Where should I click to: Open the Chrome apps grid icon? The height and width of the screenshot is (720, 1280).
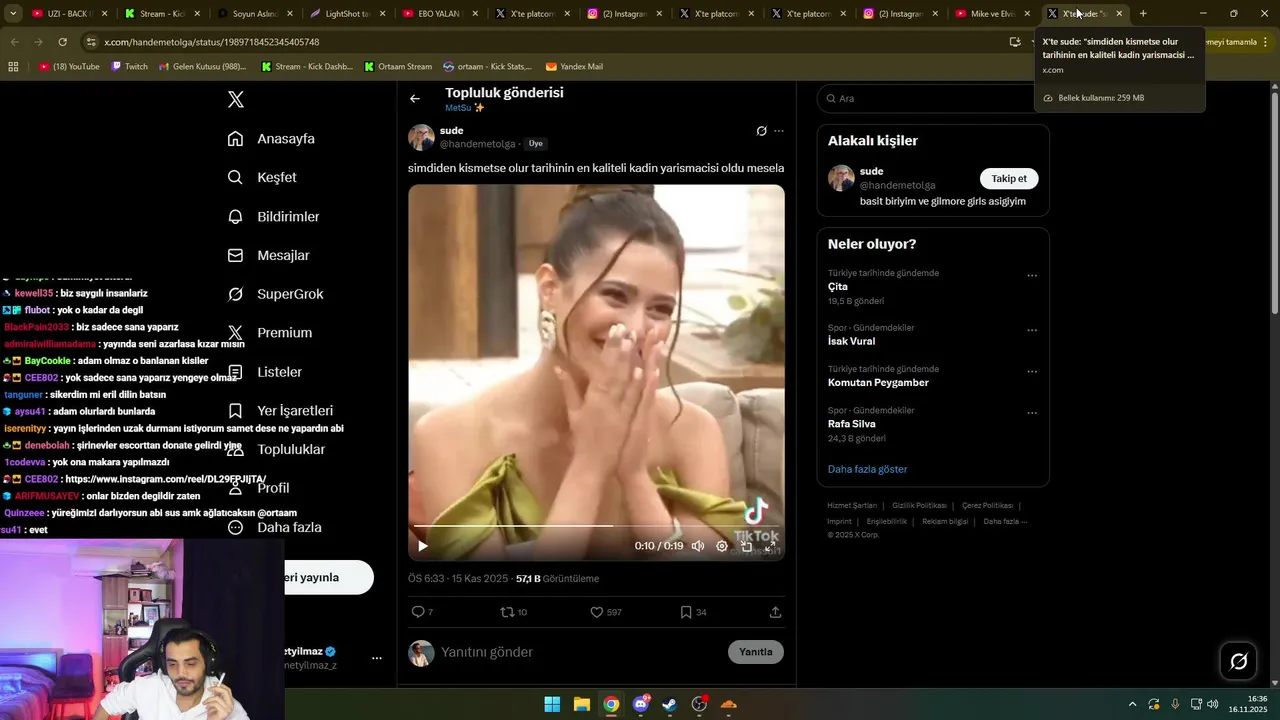tap(13, 67)
